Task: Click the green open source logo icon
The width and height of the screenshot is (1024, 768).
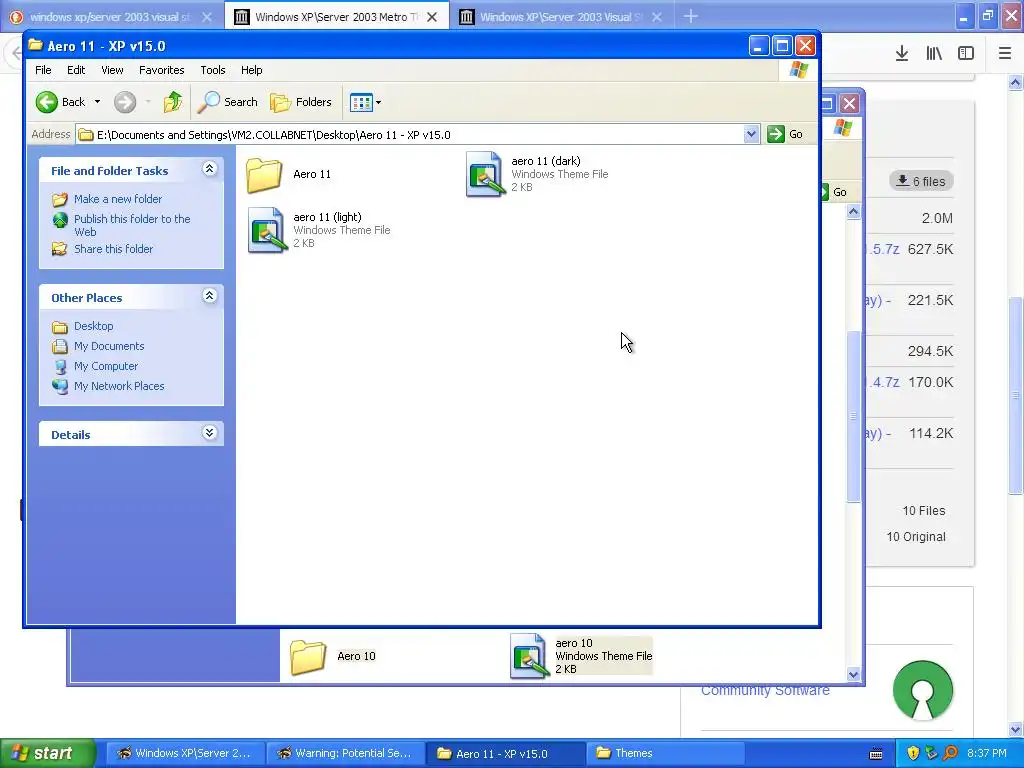Action: point(923,690)
